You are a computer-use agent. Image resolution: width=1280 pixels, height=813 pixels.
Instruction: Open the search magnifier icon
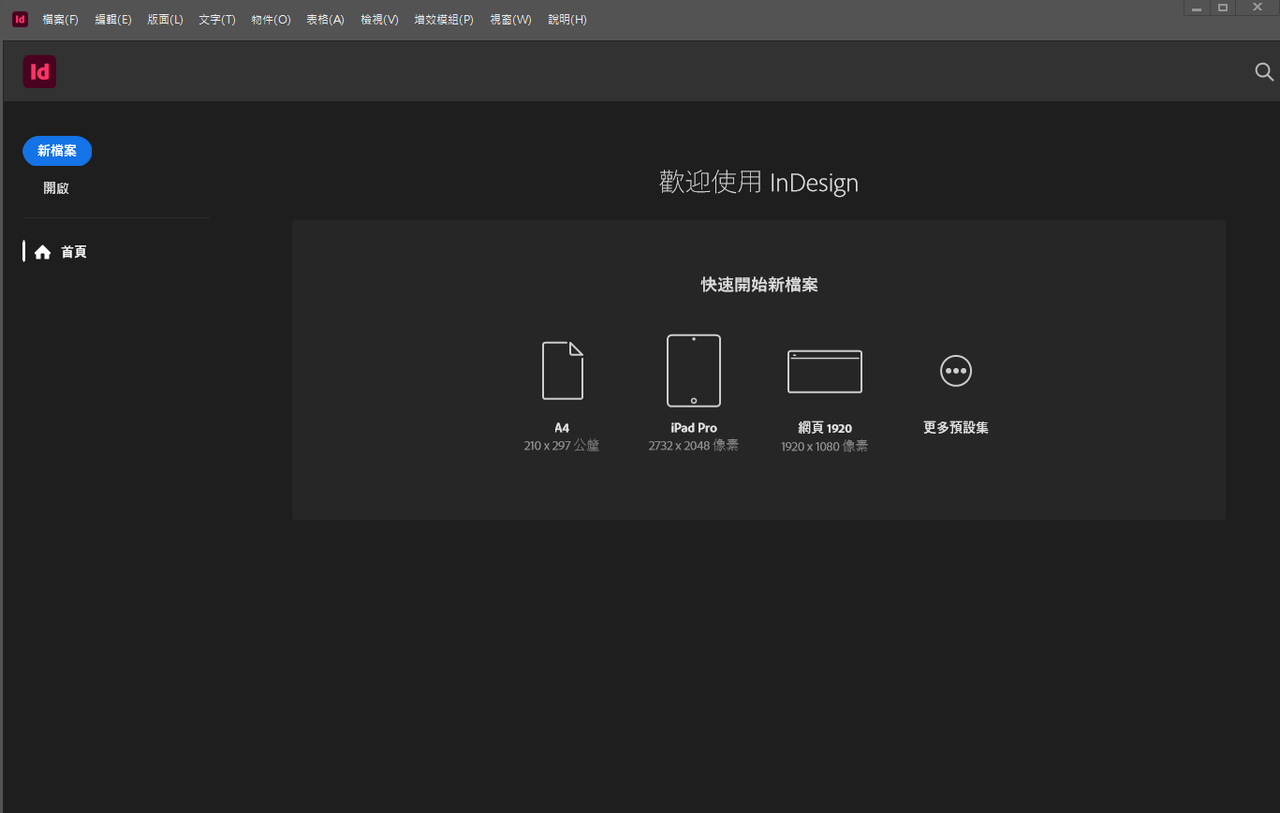coord(1264,72)
